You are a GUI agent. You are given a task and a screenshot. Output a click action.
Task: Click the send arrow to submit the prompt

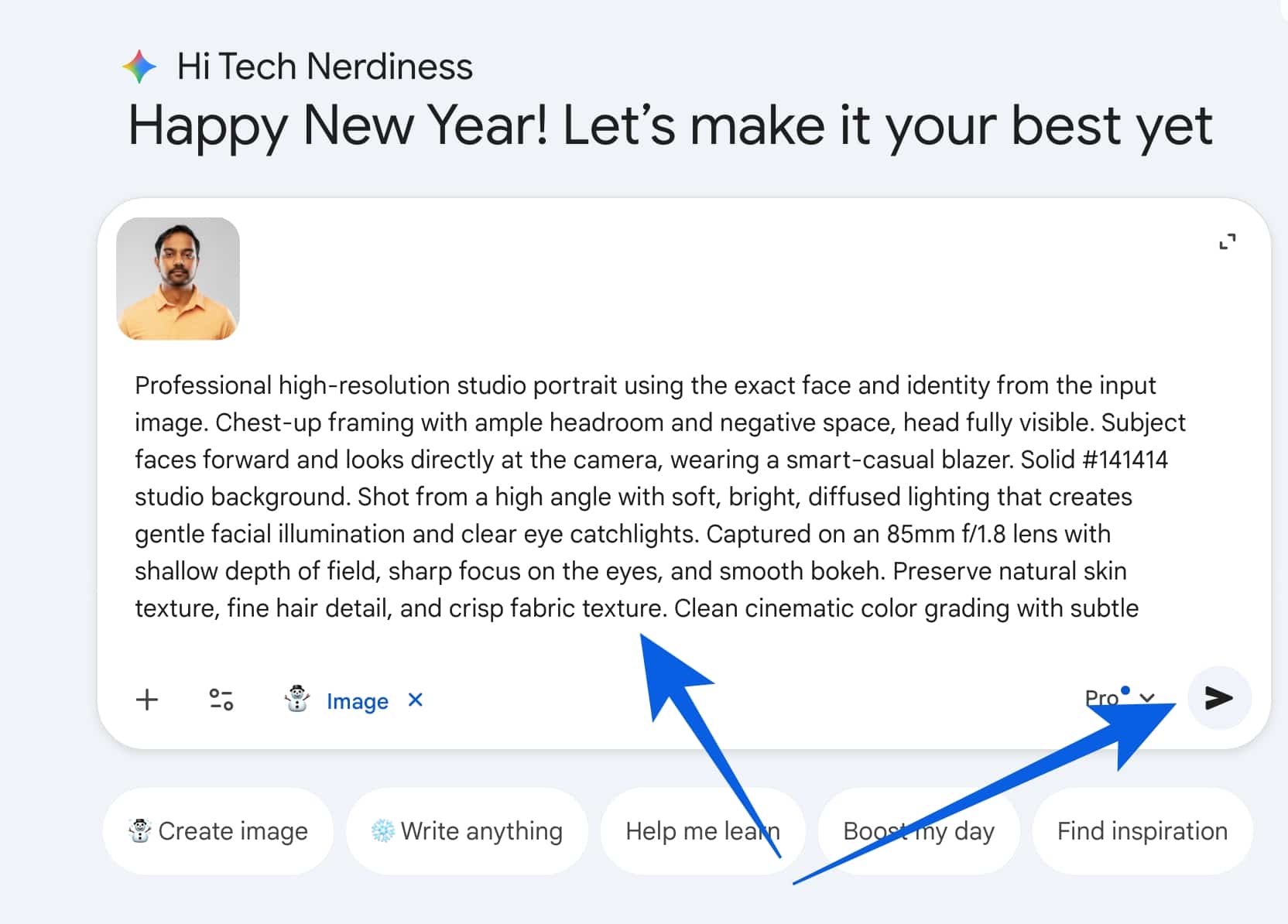click(x=1218, y=700)
